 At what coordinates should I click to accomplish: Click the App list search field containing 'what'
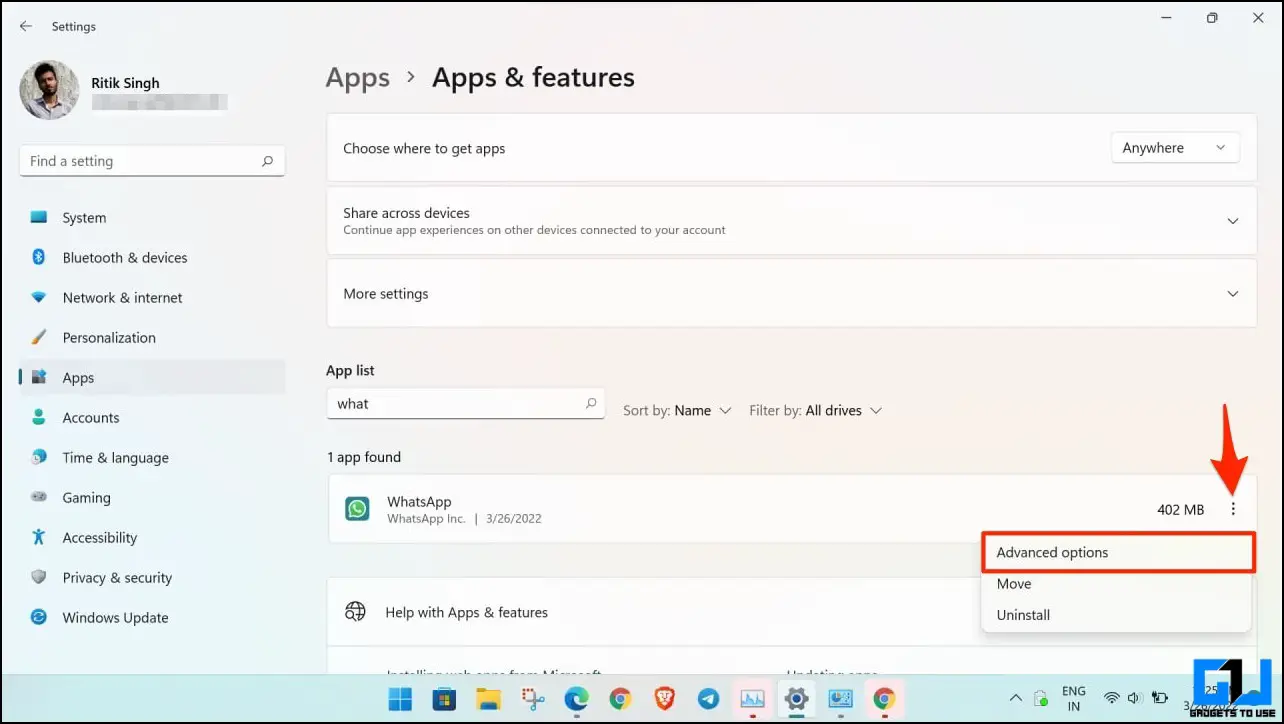pyautogui.click(x=465, y=404)
